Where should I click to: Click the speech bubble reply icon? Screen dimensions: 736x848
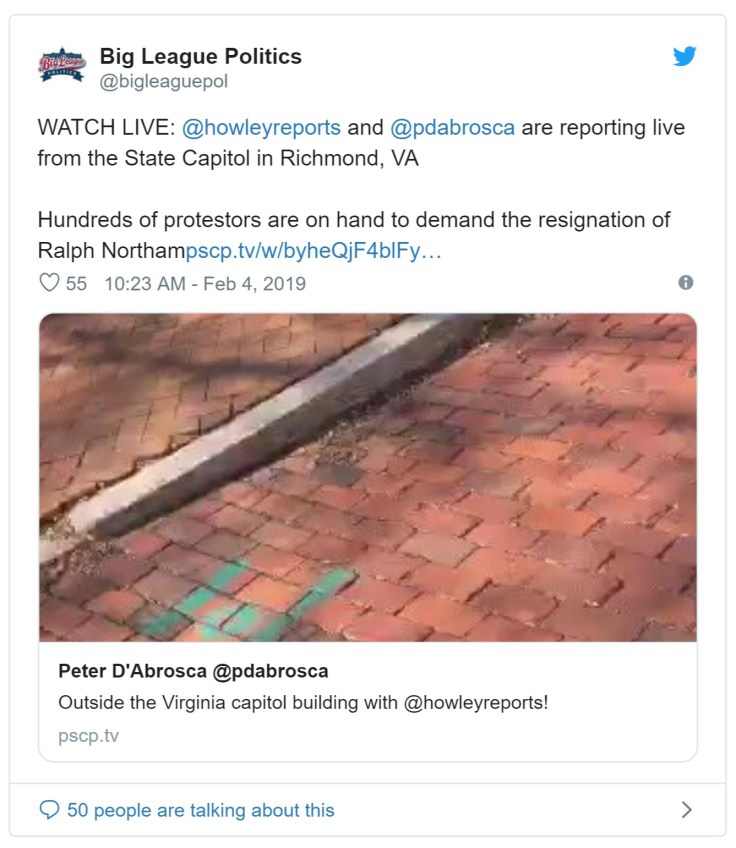click(x=49, y=810)
